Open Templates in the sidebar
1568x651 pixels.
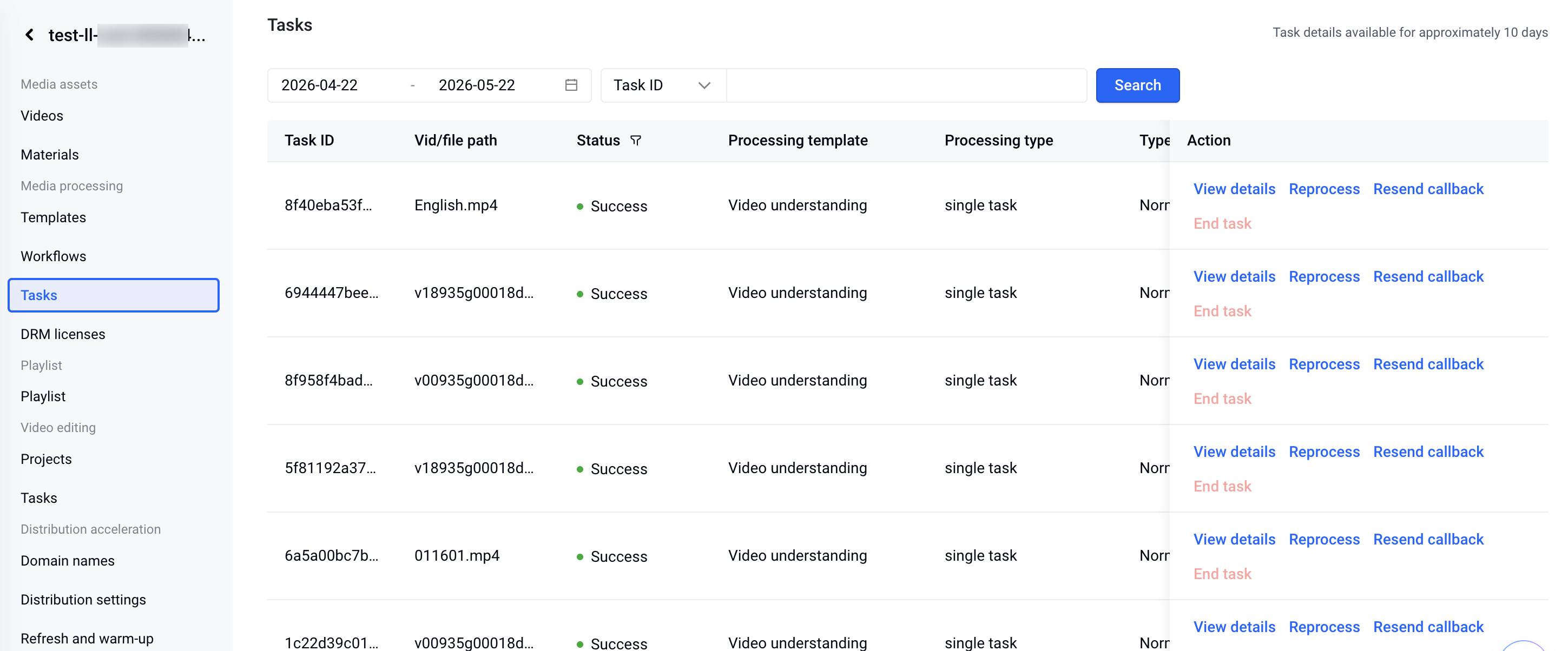54,217
